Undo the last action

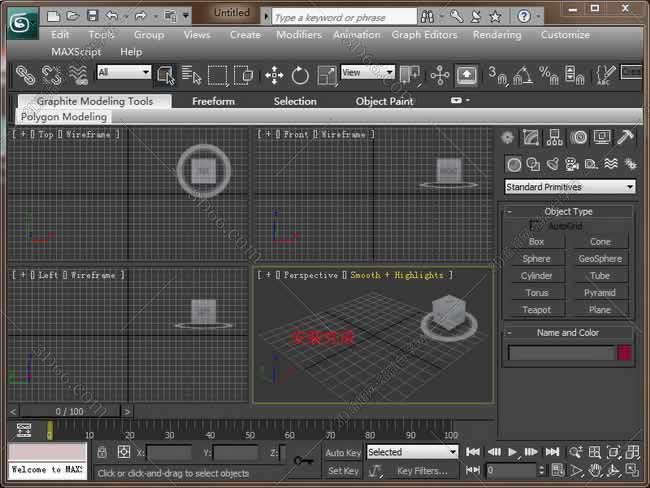(x=112, y=17)
